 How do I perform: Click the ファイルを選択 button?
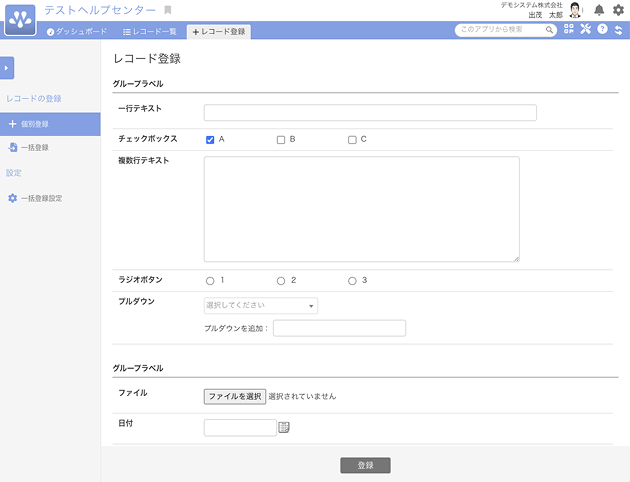tap(234, 396)
